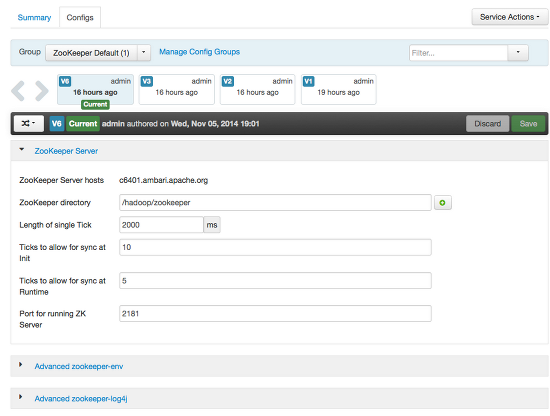Open the Filter options dropdown arrow
Viewport: 550px width, 416px height.
(x=518, y=53)
